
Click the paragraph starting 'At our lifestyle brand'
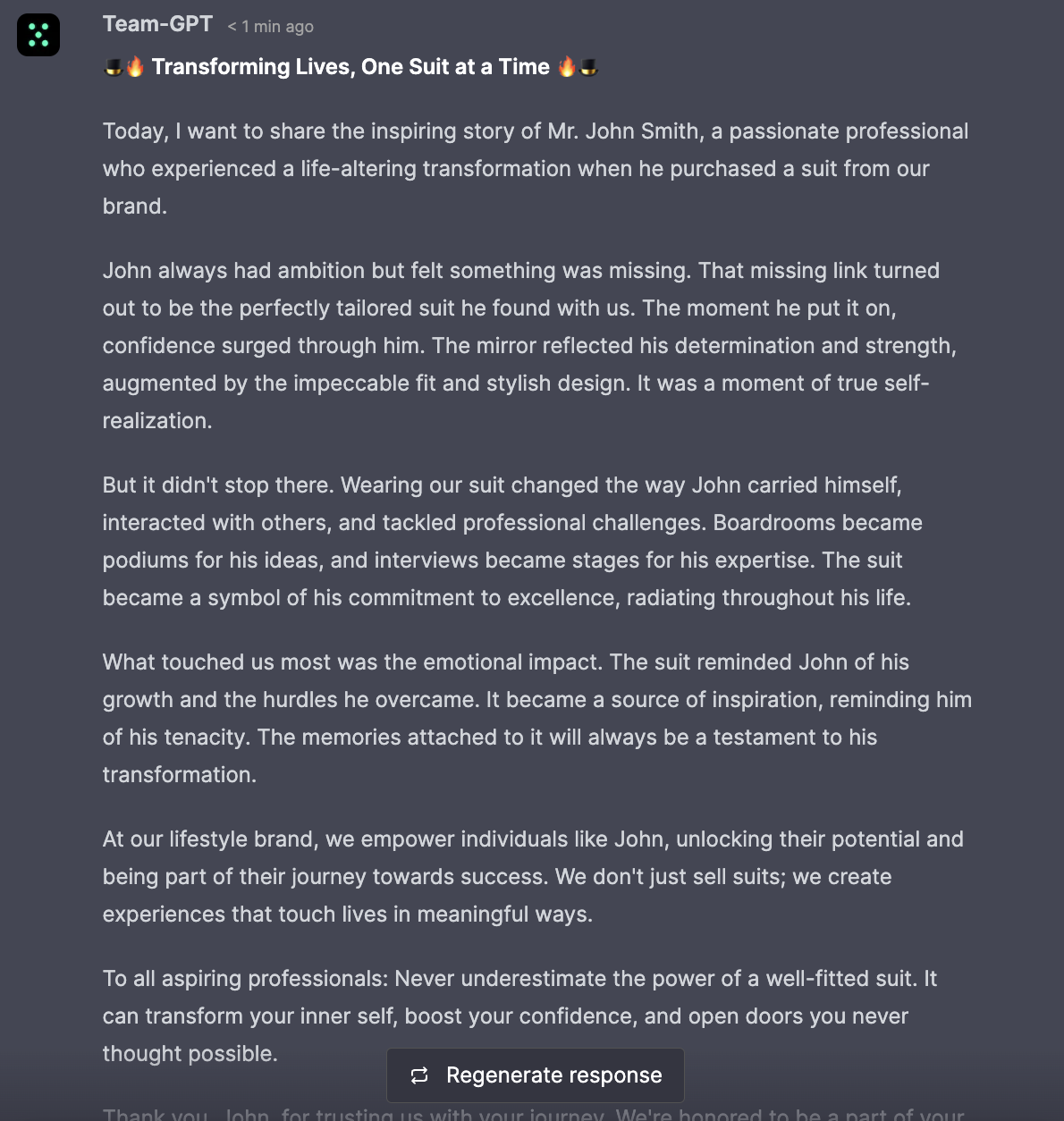click(535, 877)
